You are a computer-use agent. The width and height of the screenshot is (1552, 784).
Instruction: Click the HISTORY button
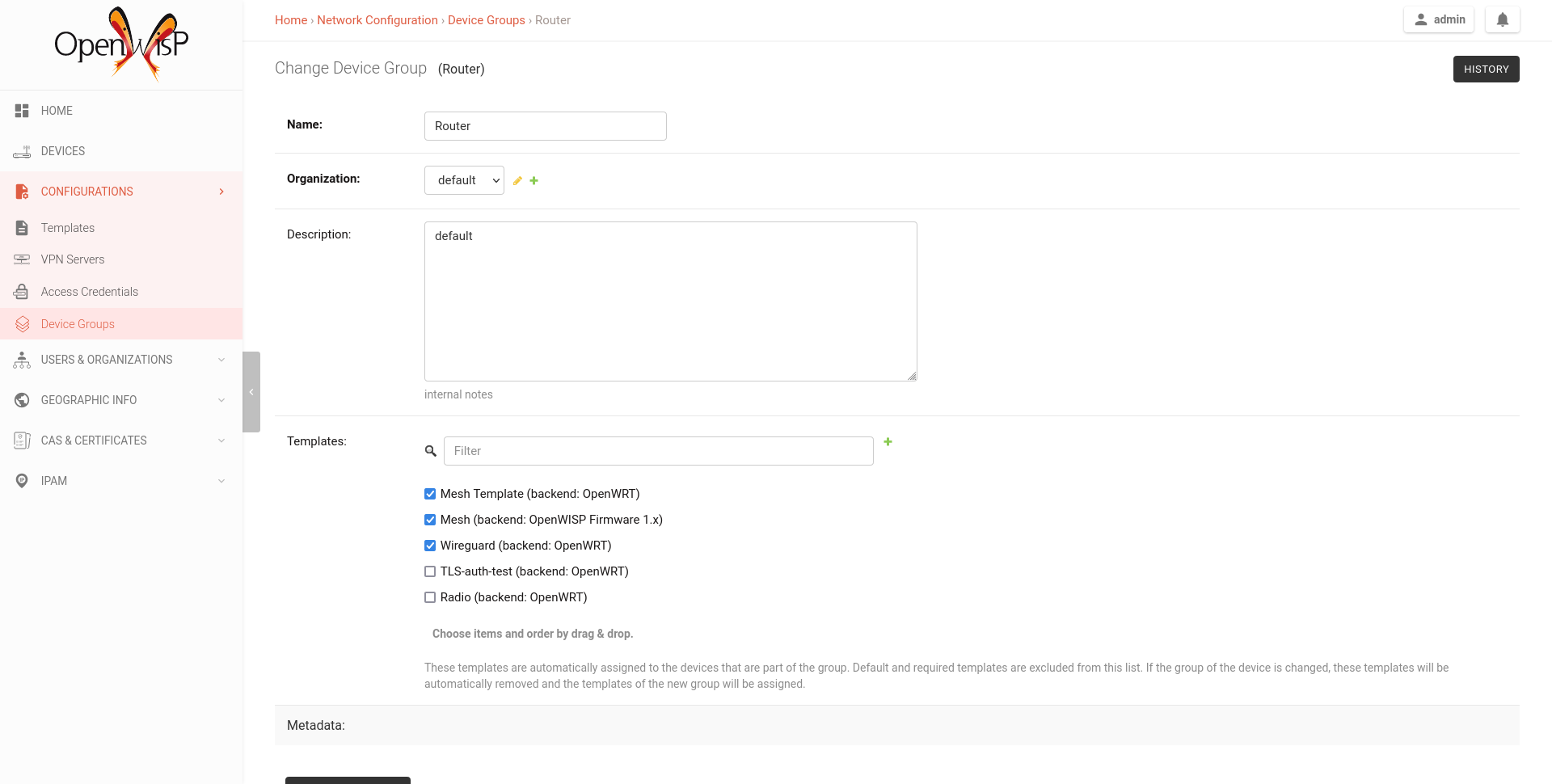[x=1486, y=69]
